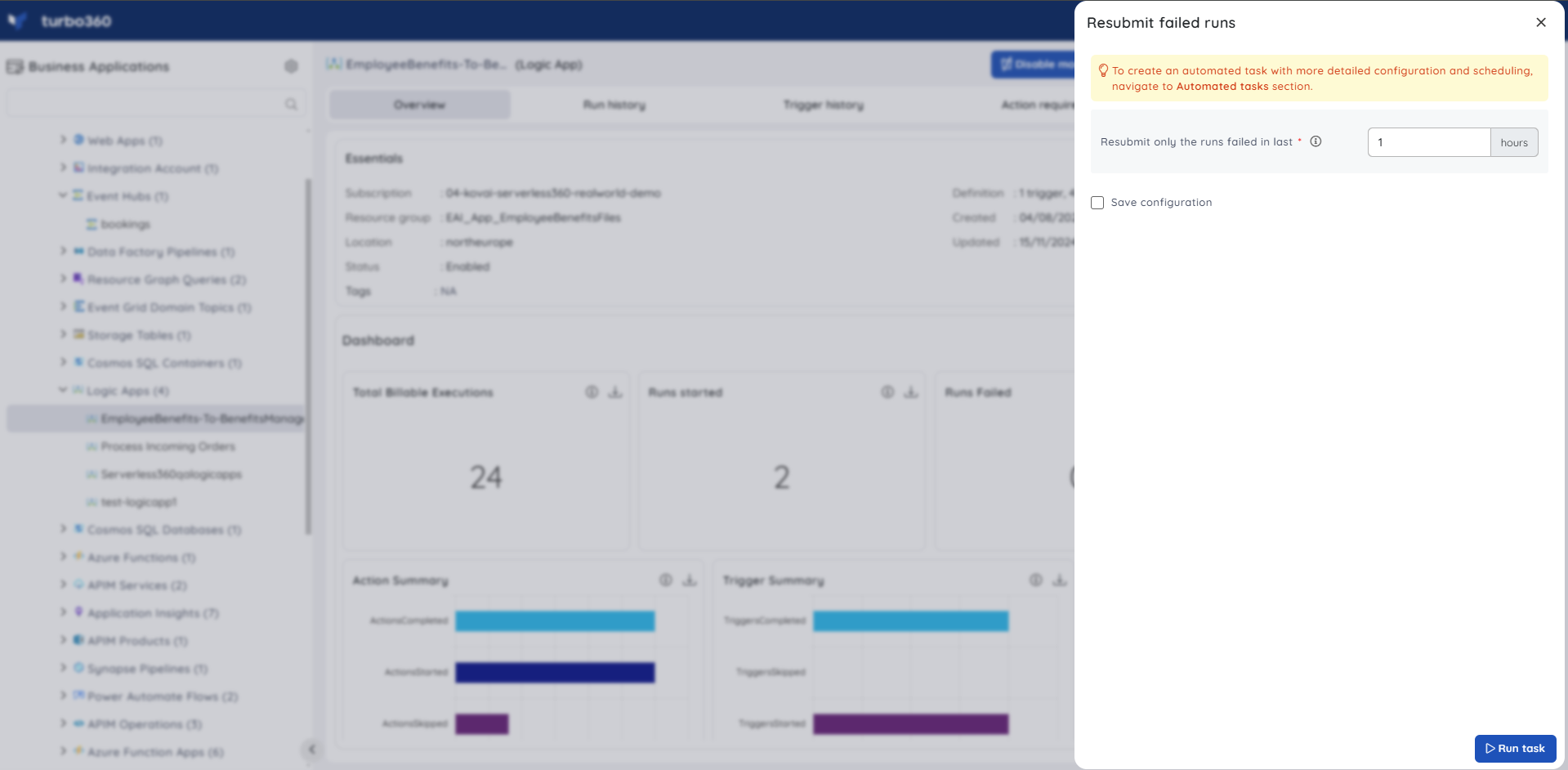This screenshot has height=770, width=1568.
Task: Click the sidebar search magnifier icon
Action: (x=291, y=104)
